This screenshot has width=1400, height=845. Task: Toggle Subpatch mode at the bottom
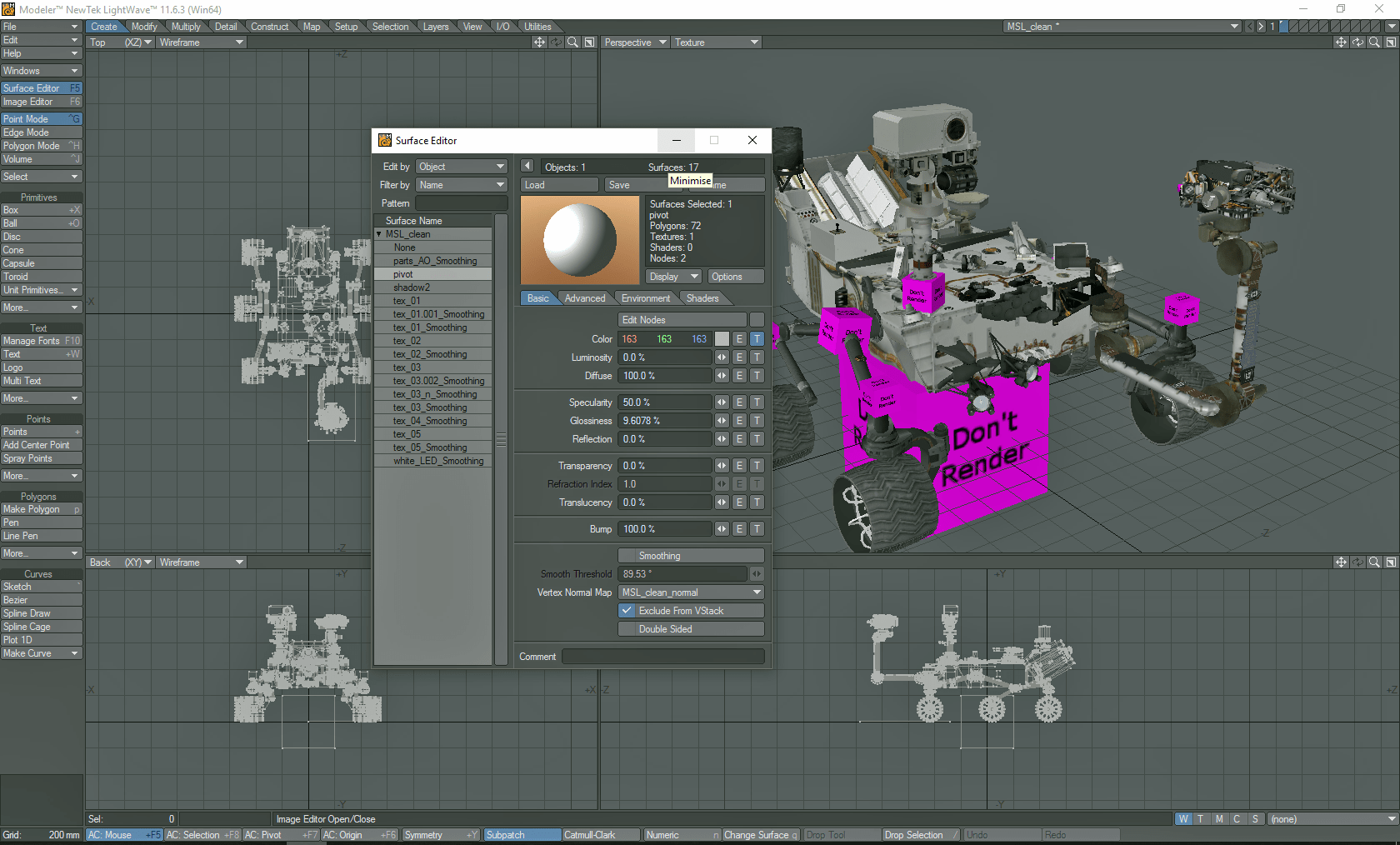coord(522,834)
